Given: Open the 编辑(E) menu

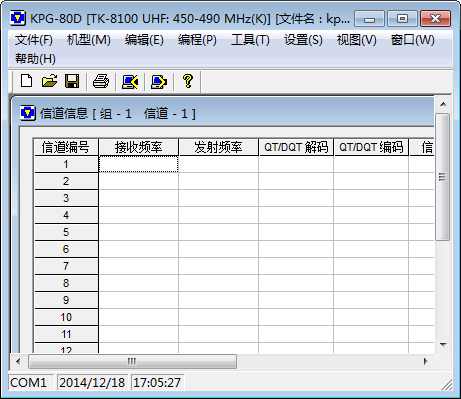Looking at the screenshot, I should point(144,40).
